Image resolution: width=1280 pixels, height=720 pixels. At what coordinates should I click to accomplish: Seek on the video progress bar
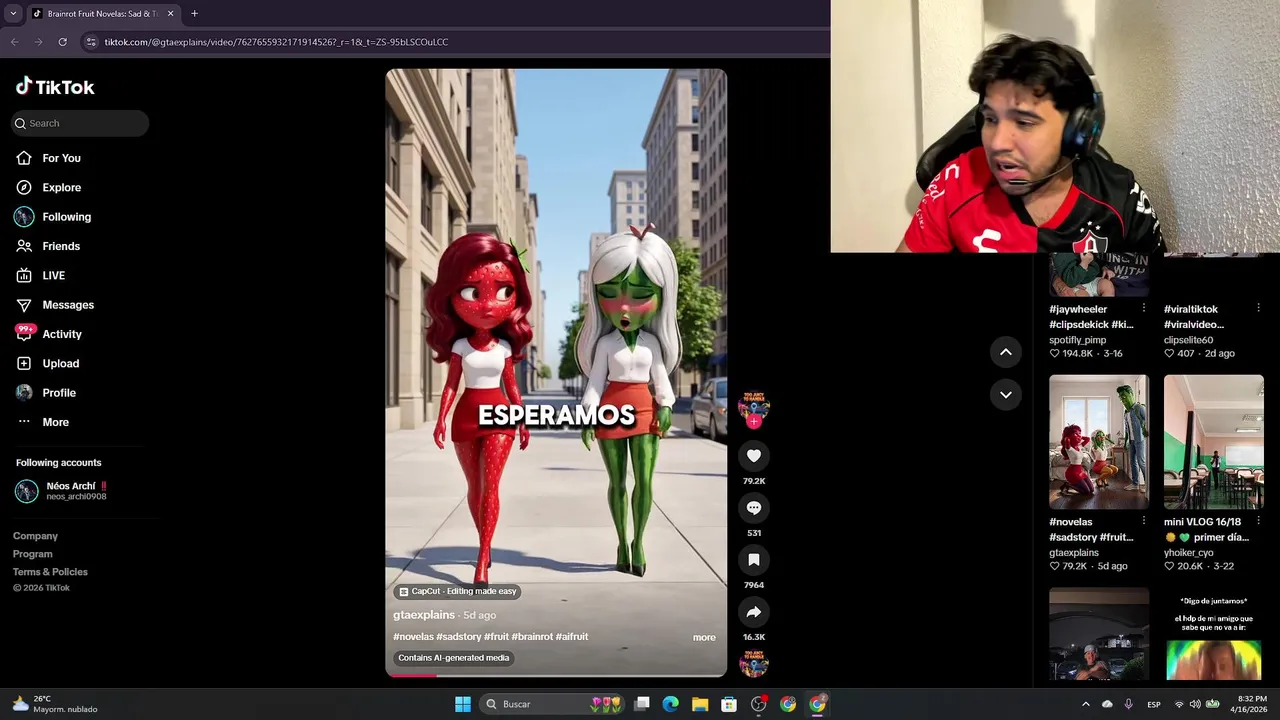(556, 676)
